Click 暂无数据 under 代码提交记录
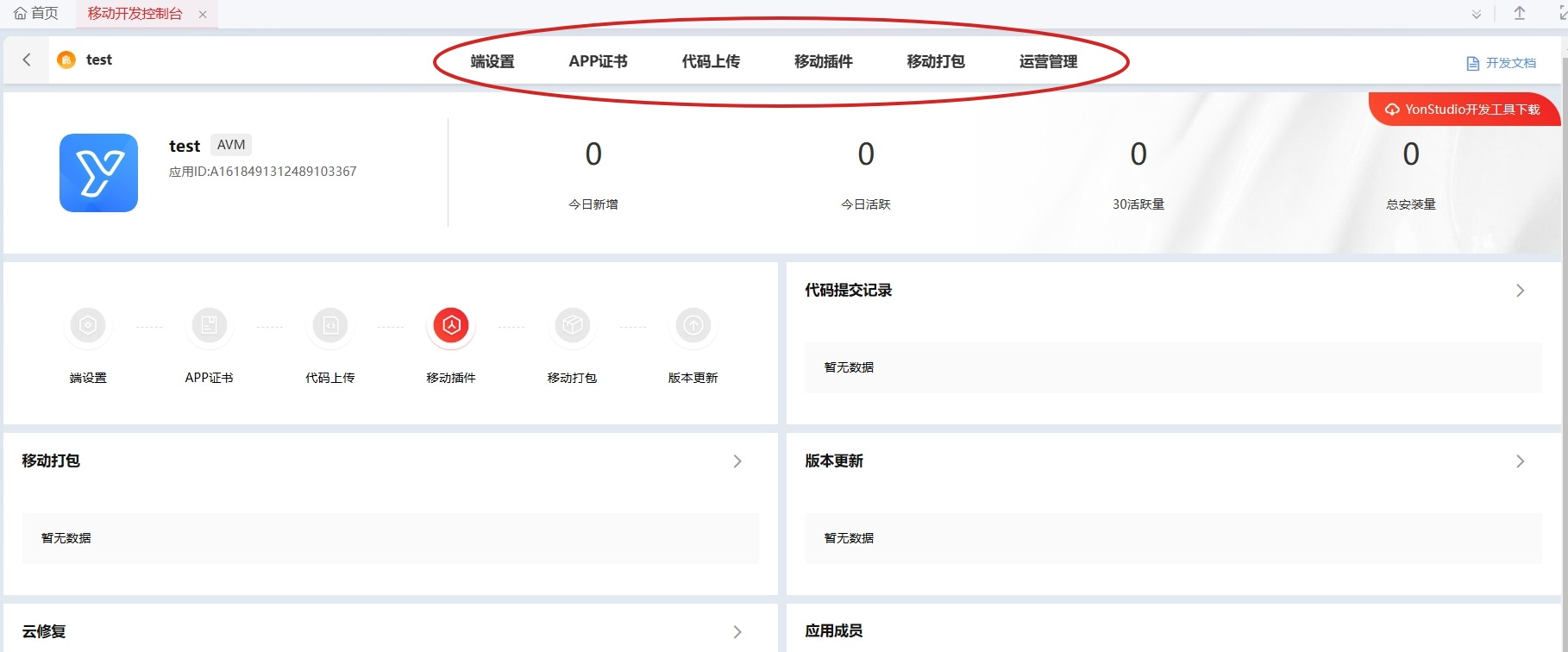 coord(850,367)
